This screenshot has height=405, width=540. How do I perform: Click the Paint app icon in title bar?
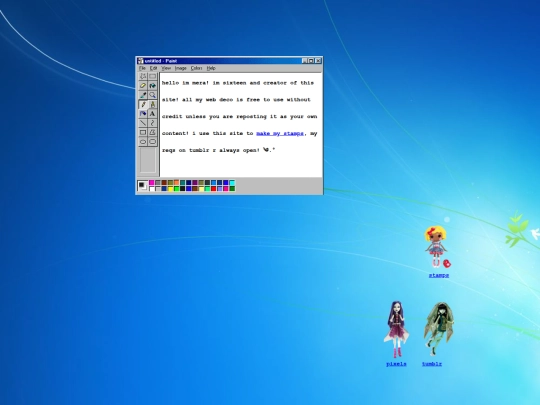tap(140, 61)
